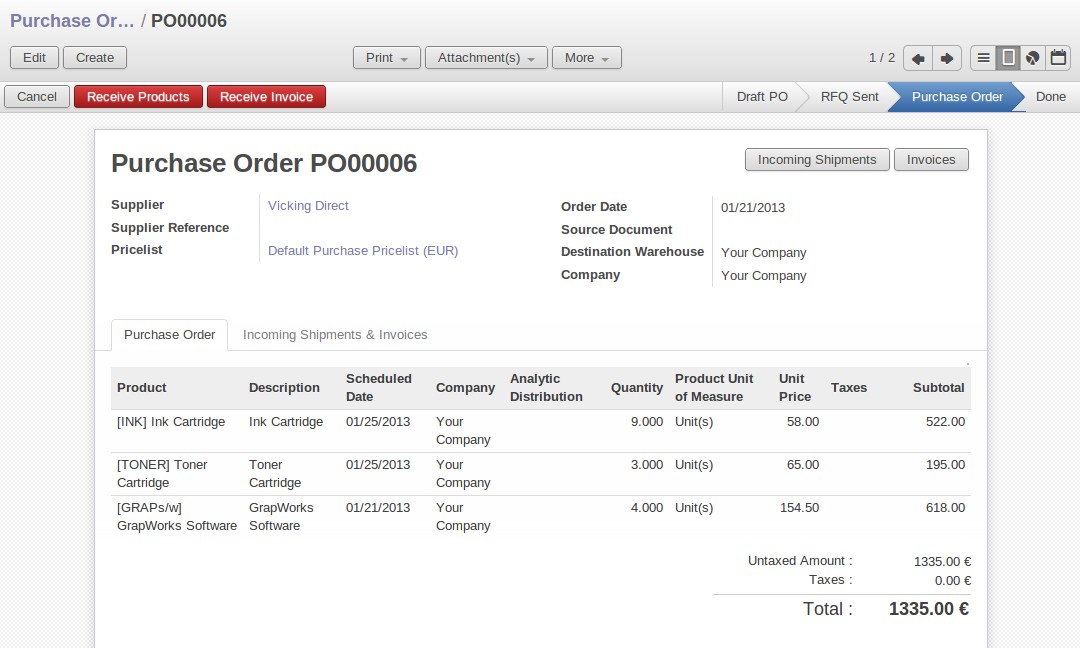1080x648 pixels.
Task: Cancel the purchase order
Action: tap(37, 97)
